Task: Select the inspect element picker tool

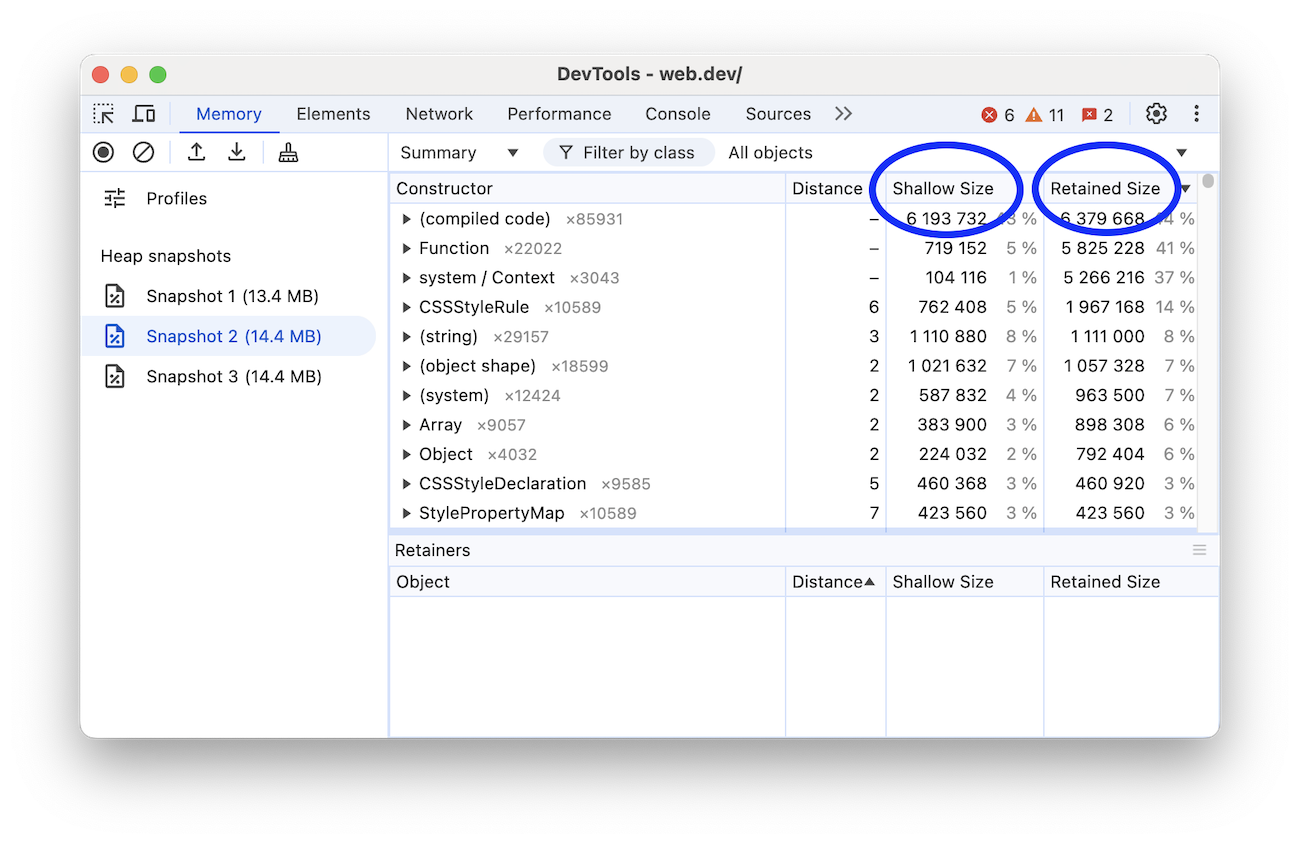Action: (x=104, y=113)
